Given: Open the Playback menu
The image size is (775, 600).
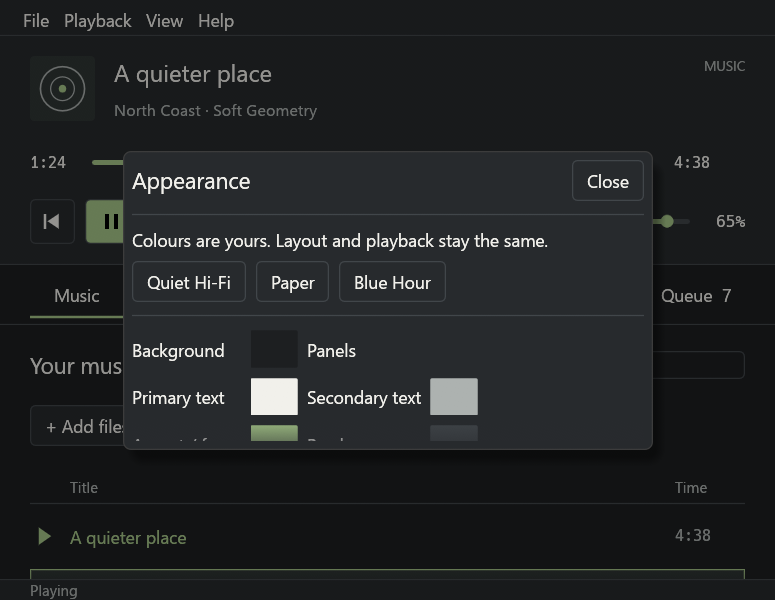Looking at the screenshot, I should tap(97, 21).
